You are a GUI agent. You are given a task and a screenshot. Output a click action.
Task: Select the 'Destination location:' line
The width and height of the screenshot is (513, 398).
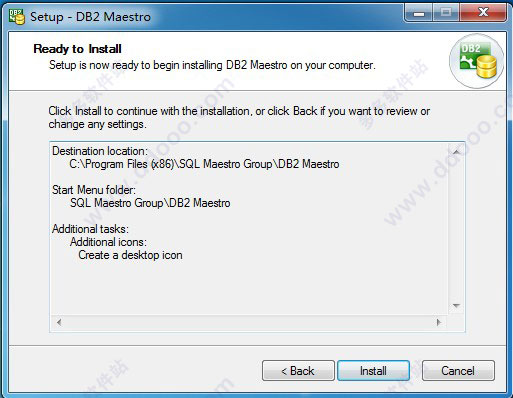coord(100,151)
